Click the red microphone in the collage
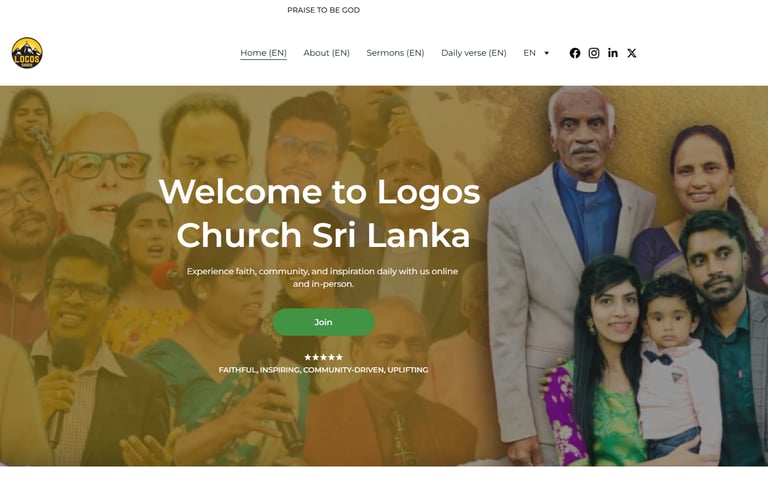Image resolution: width=768 pixels, height=487 pixels. coord(166,276)
